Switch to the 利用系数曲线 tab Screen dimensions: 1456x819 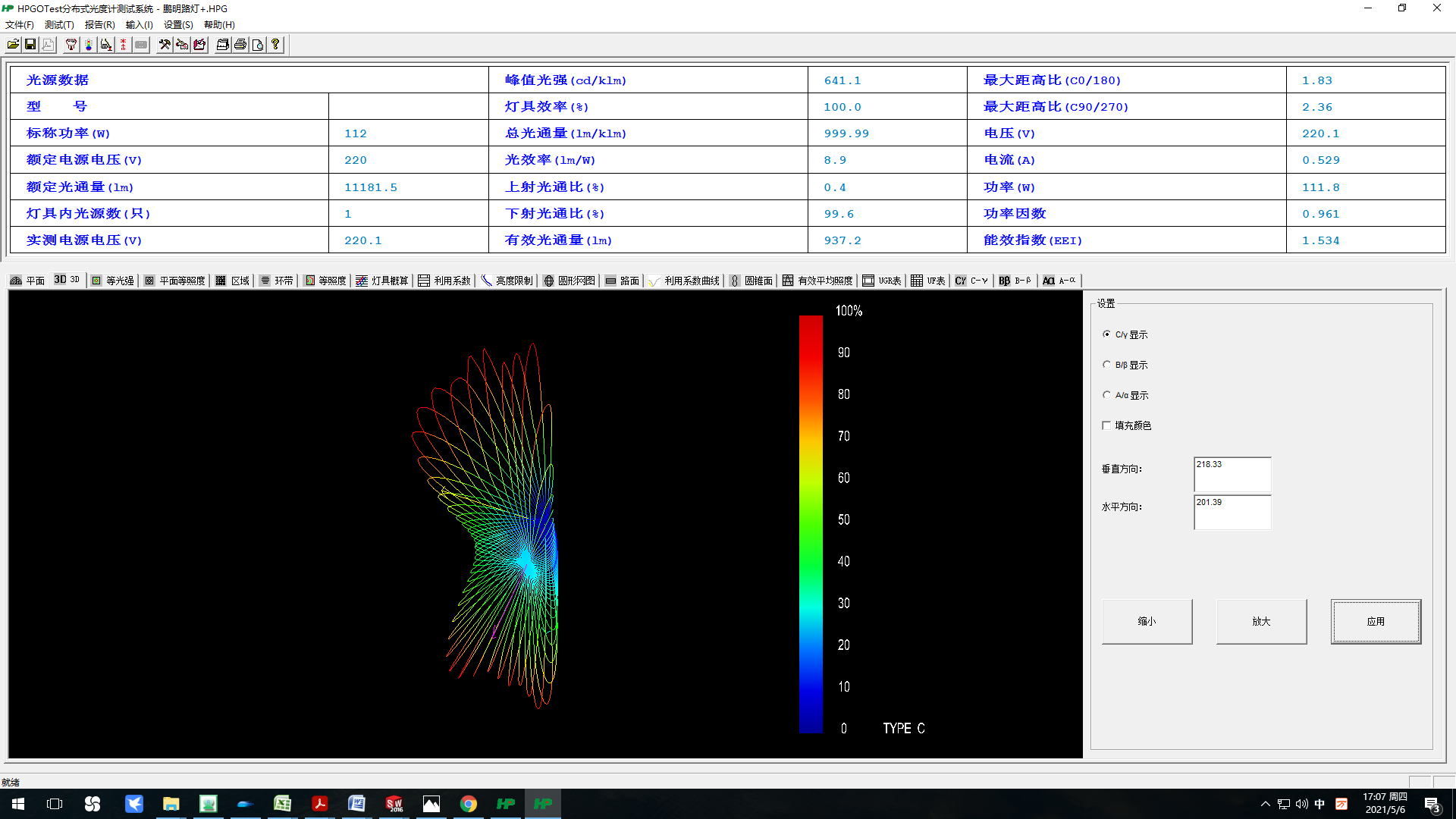tap(685, 281)
